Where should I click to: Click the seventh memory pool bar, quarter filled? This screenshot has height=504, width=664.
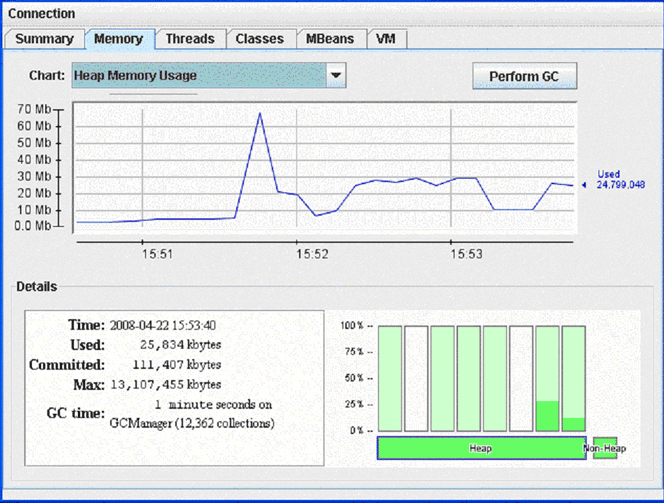[547, 378]
